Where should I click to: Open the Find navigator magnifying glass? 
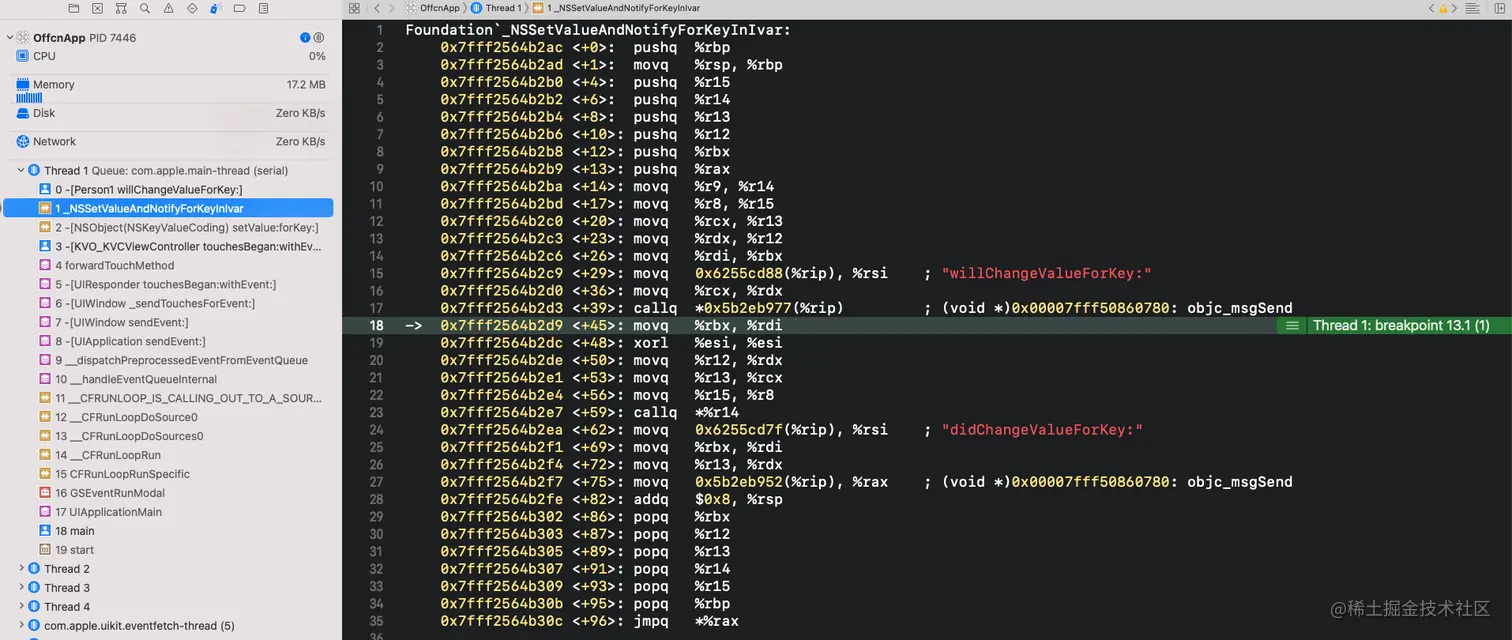[x=146, y=8]
